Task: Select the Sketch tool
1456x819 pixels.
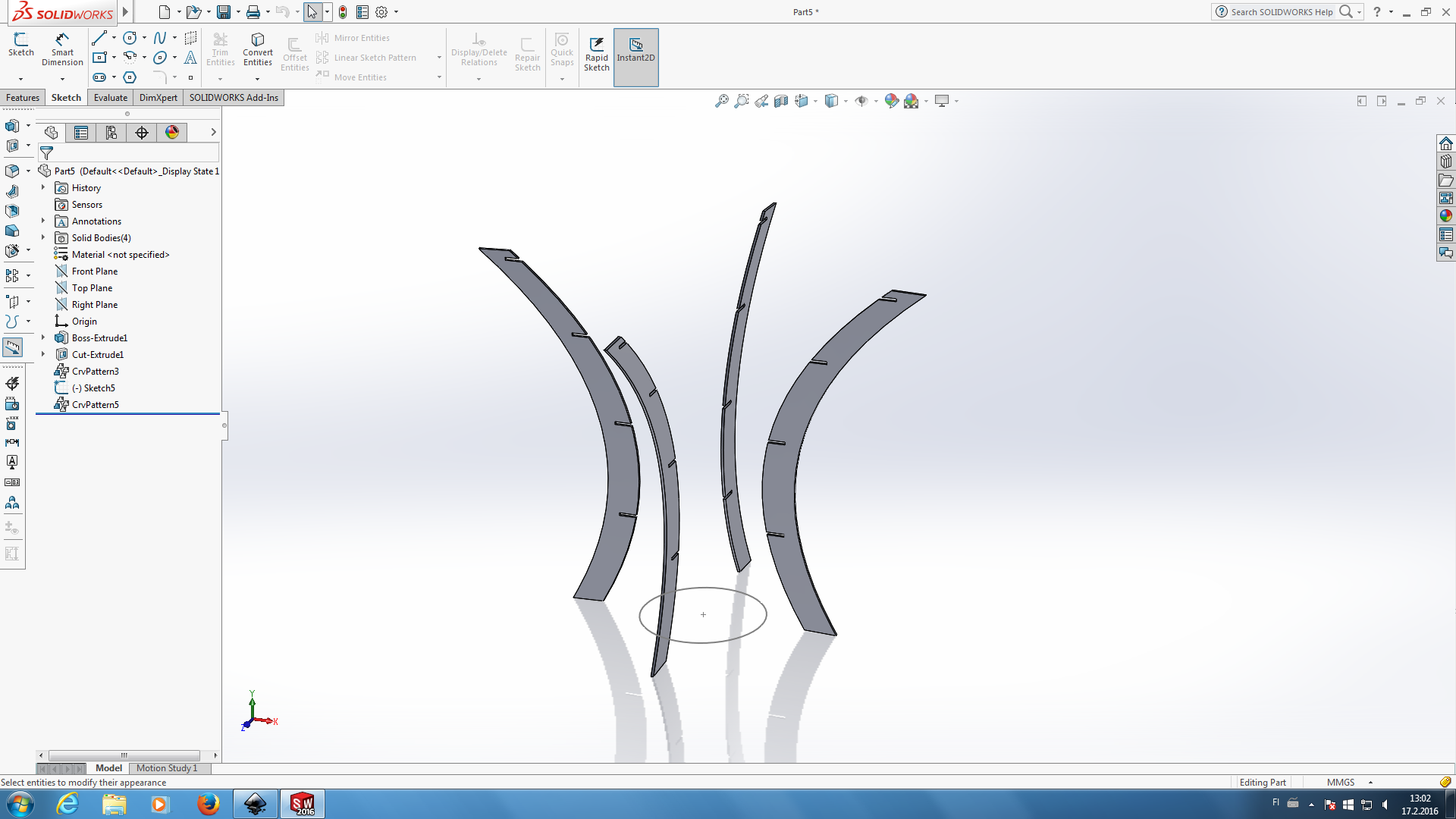Action: click(x=21, y=45)
